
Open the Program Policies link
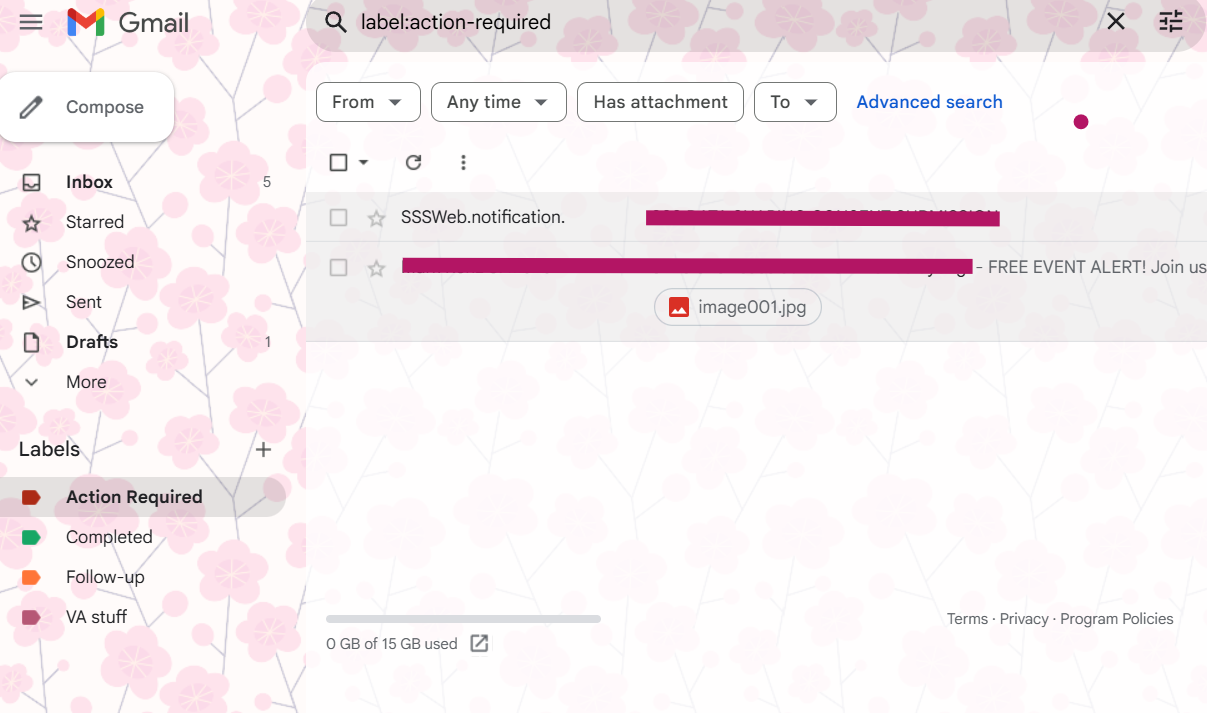click(x=1117, y=619)
